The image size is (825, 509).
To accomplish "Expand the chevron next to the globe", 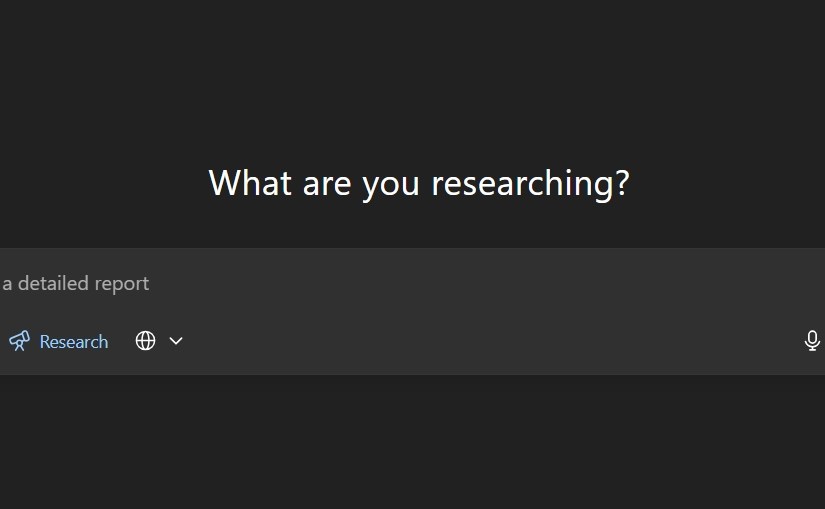I will coord(176,341).
